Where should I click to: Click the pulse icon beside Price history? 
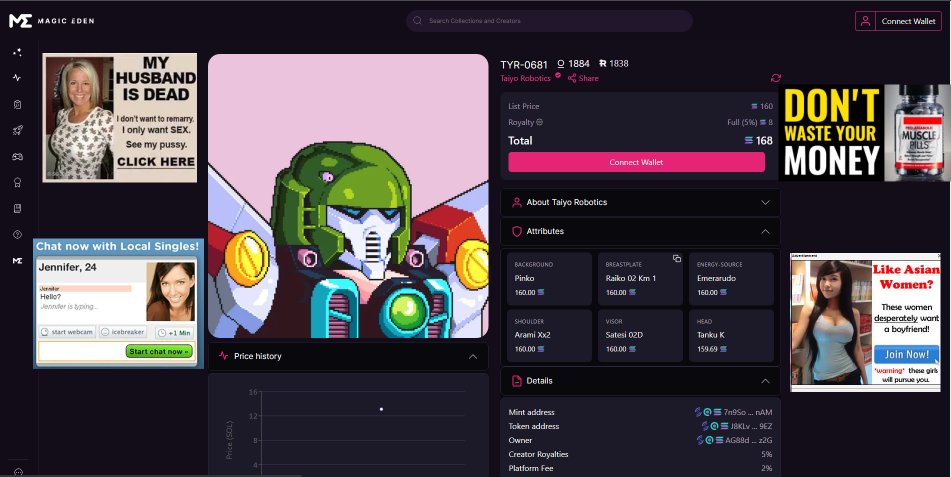223,356
